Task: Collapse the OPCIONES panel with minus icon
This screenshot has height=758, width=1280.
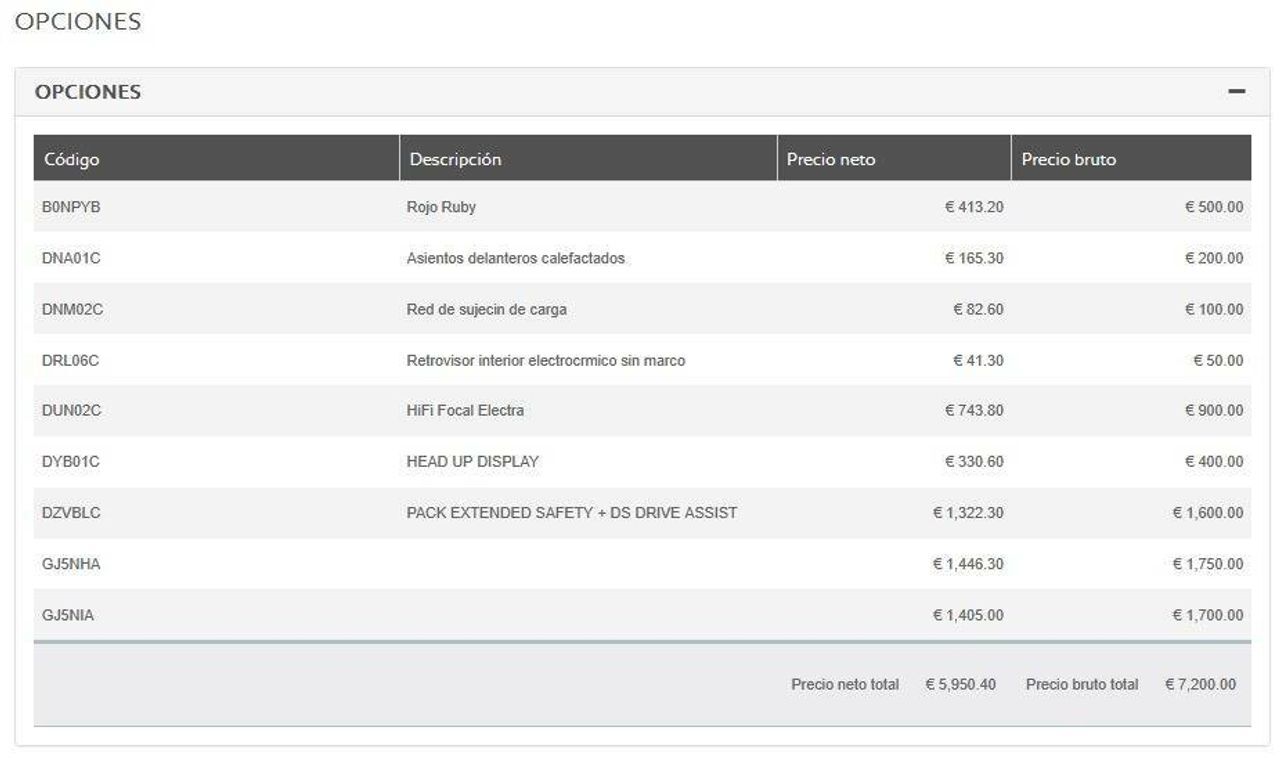Action: point(1237,92)
